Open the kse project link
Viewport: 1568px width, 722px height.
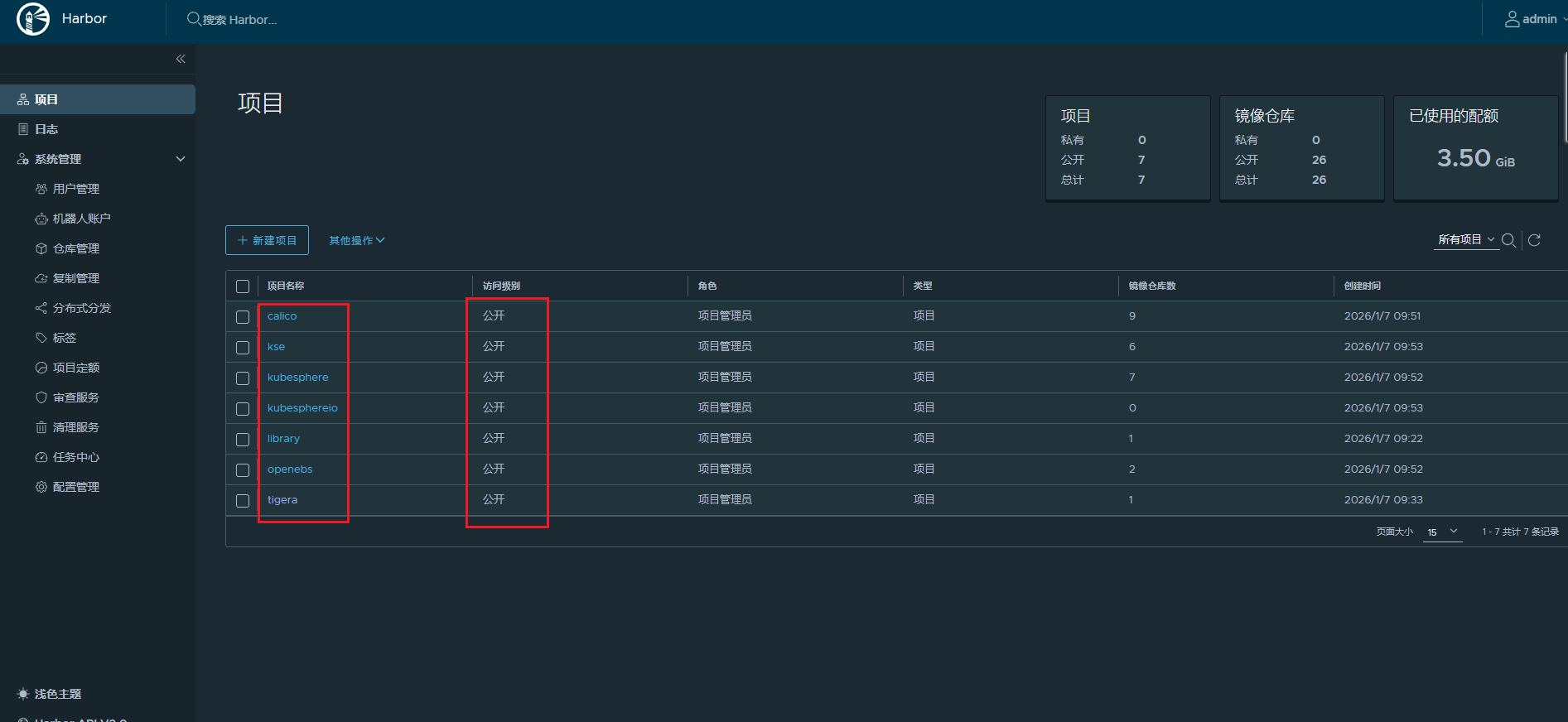click(276, 347)
